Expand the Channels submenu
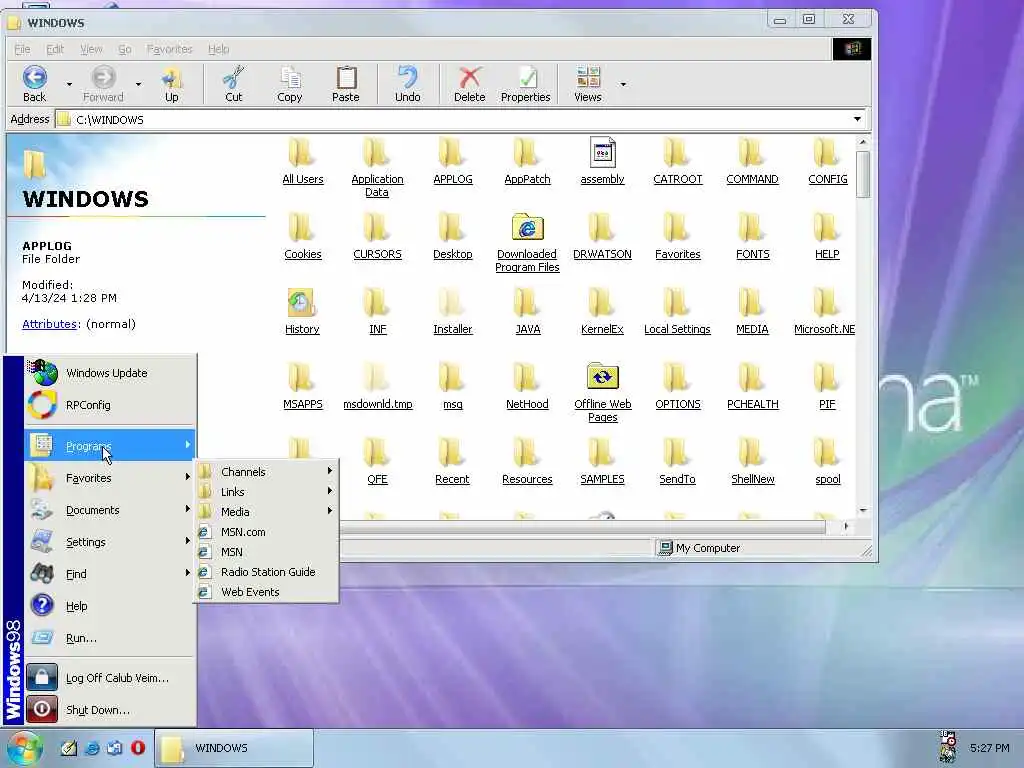This screenshot has width=1024, height=768. [x=266, y=472]
